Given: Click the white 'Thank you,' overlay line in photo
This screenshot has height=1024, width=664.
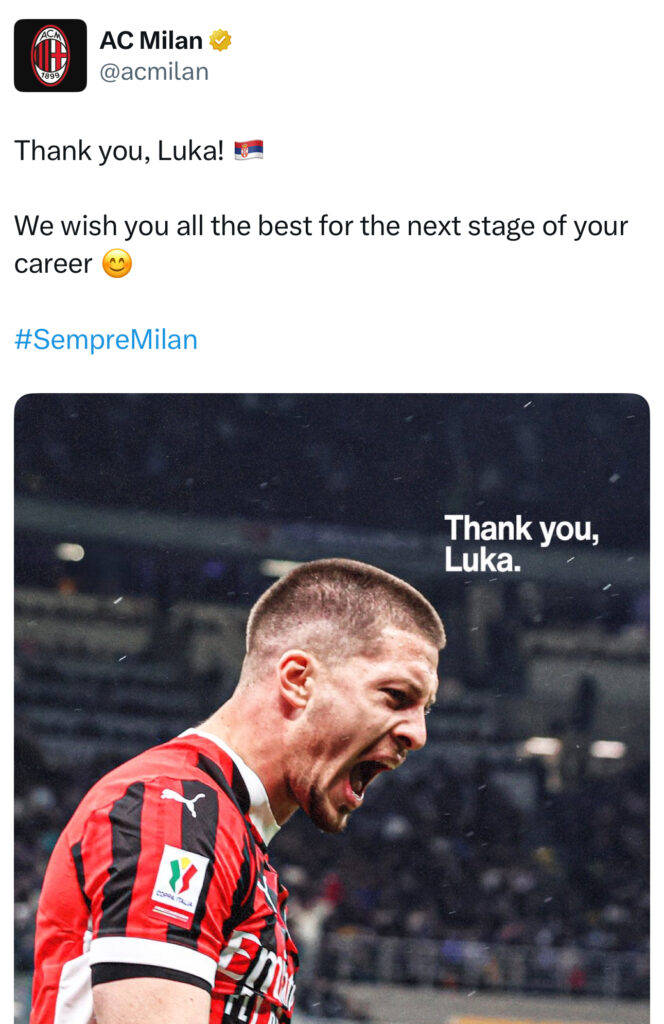Looking at the screenshot, I should tap(522, 529).
